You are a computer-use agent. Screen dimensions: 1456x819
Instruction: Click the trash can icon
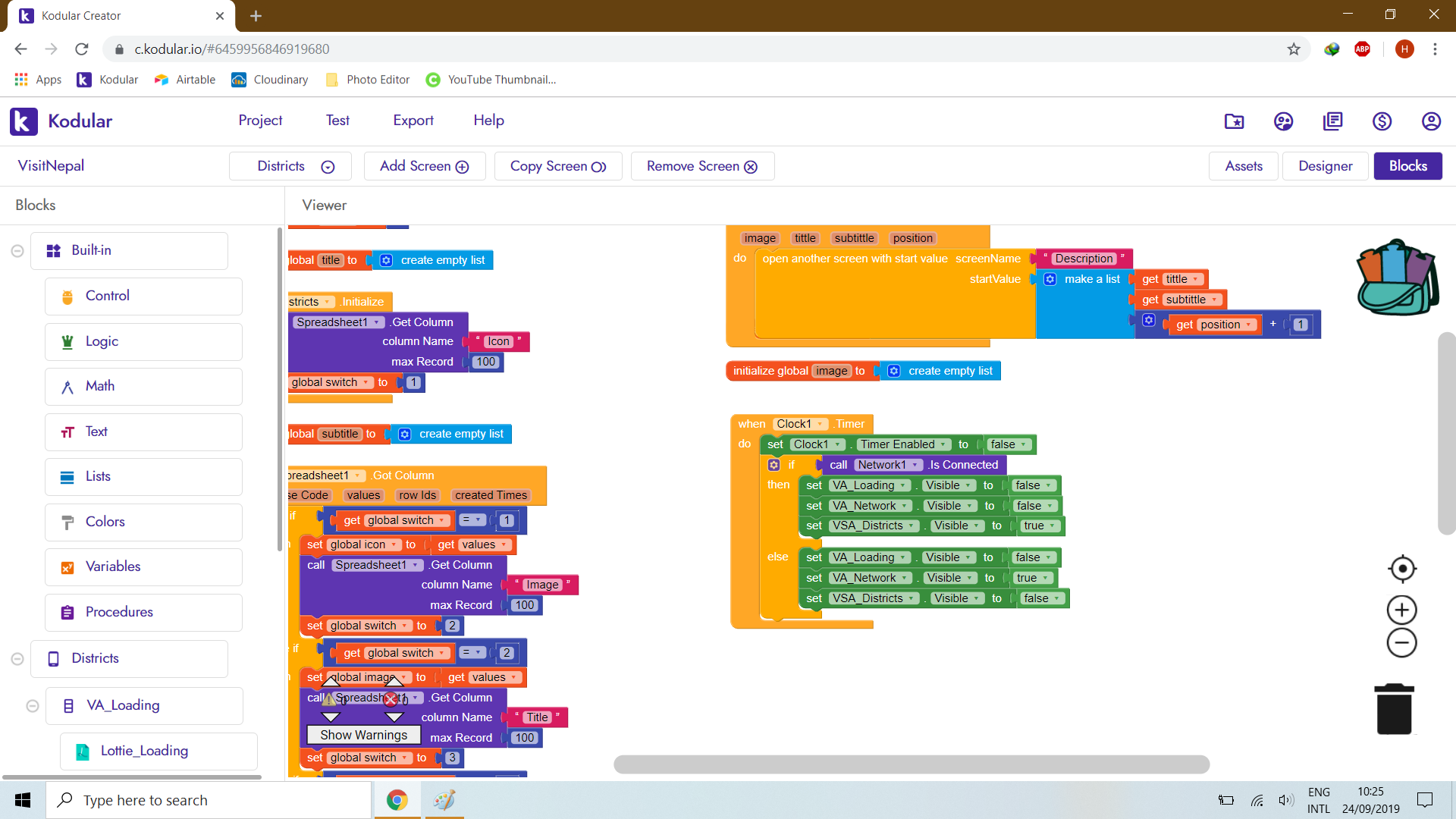(x=1394, y=709)
